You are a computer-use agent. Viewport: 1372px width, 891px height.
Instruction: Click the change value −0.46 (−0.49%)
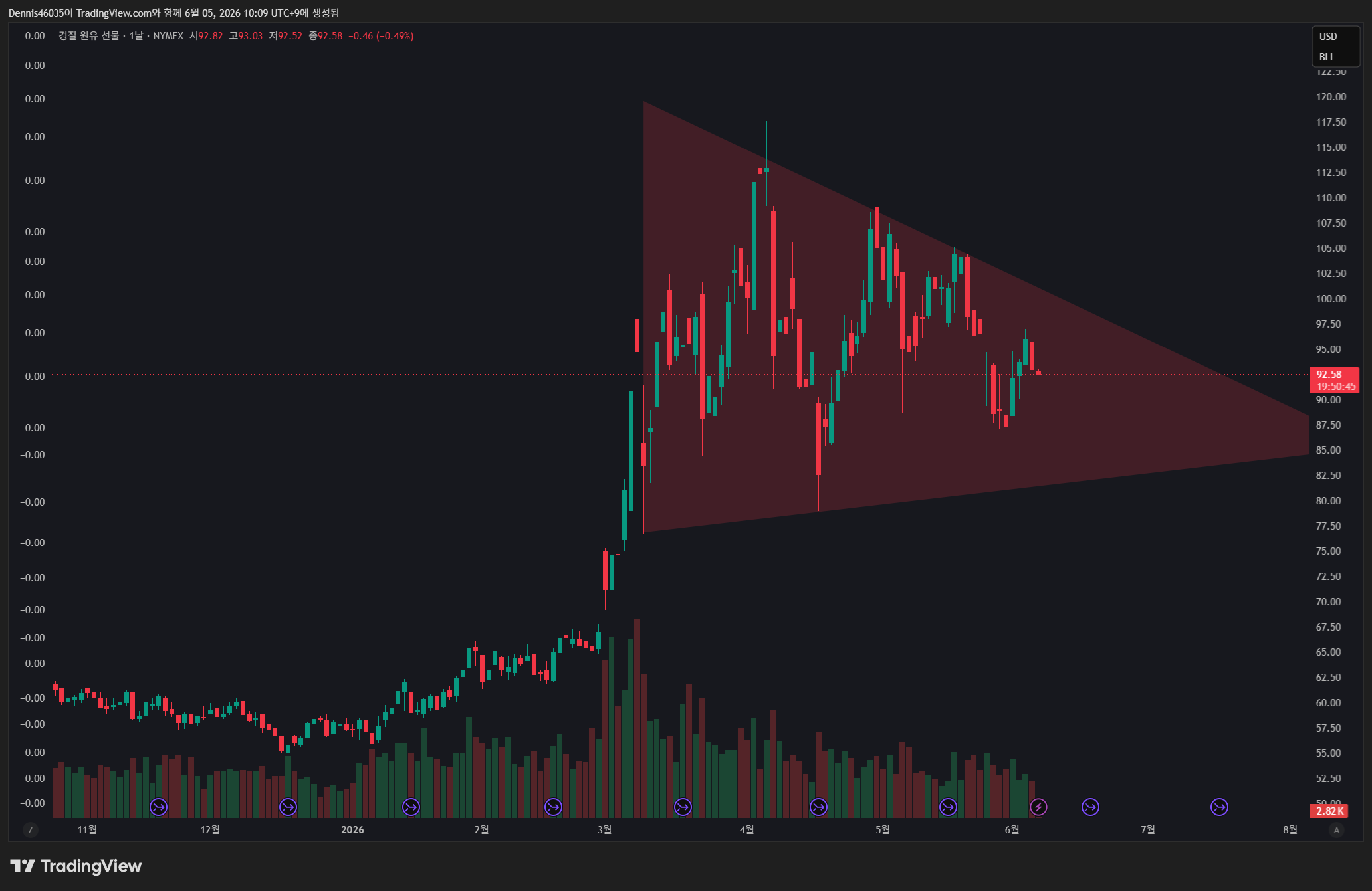[x=381, y=36]
